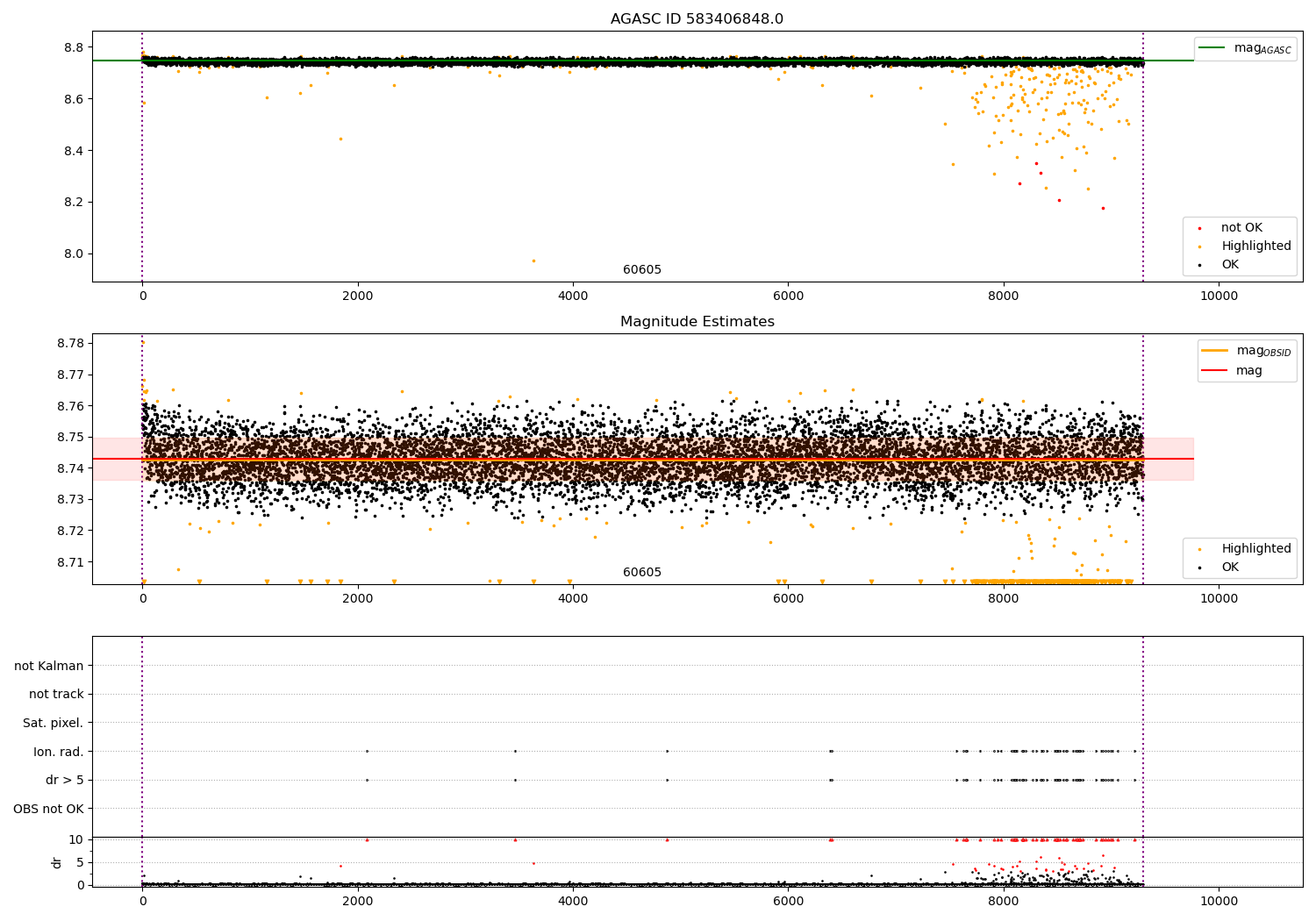
Task: Click the red 'mag' legend line
Action: tap(1215, 371)
